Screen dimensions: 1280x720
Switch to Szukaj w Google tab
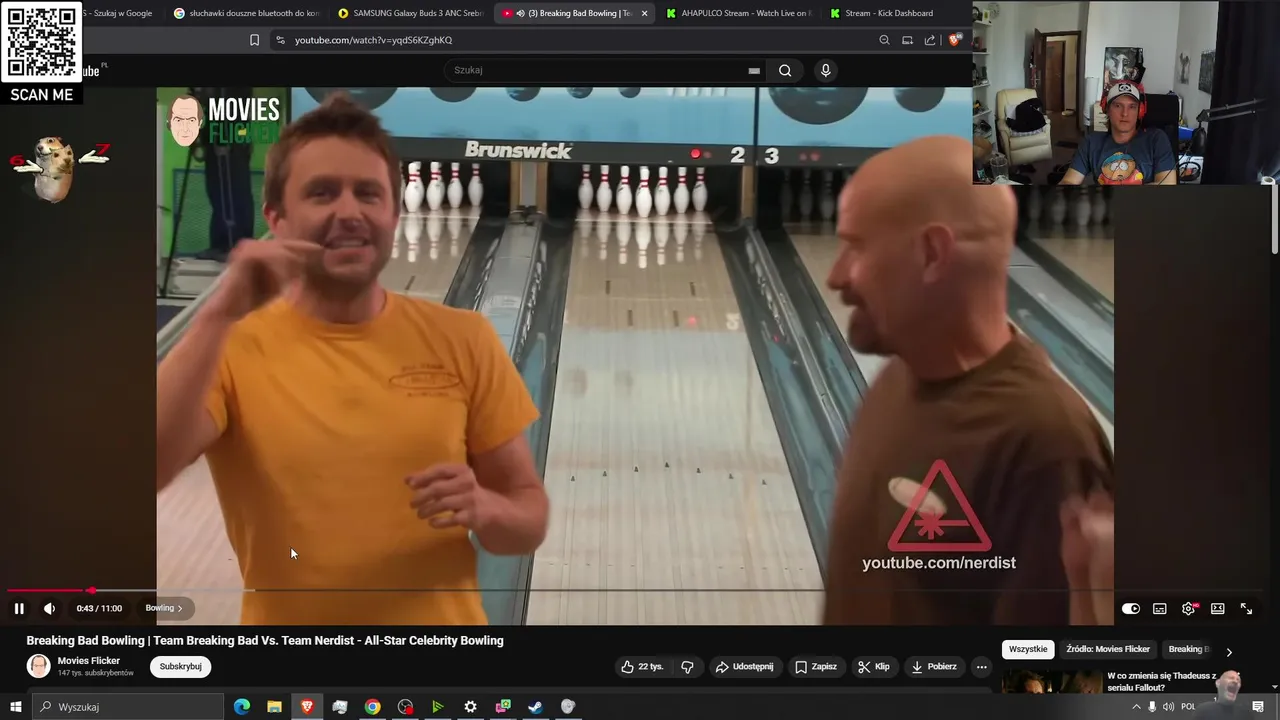(x=118, y=13)
